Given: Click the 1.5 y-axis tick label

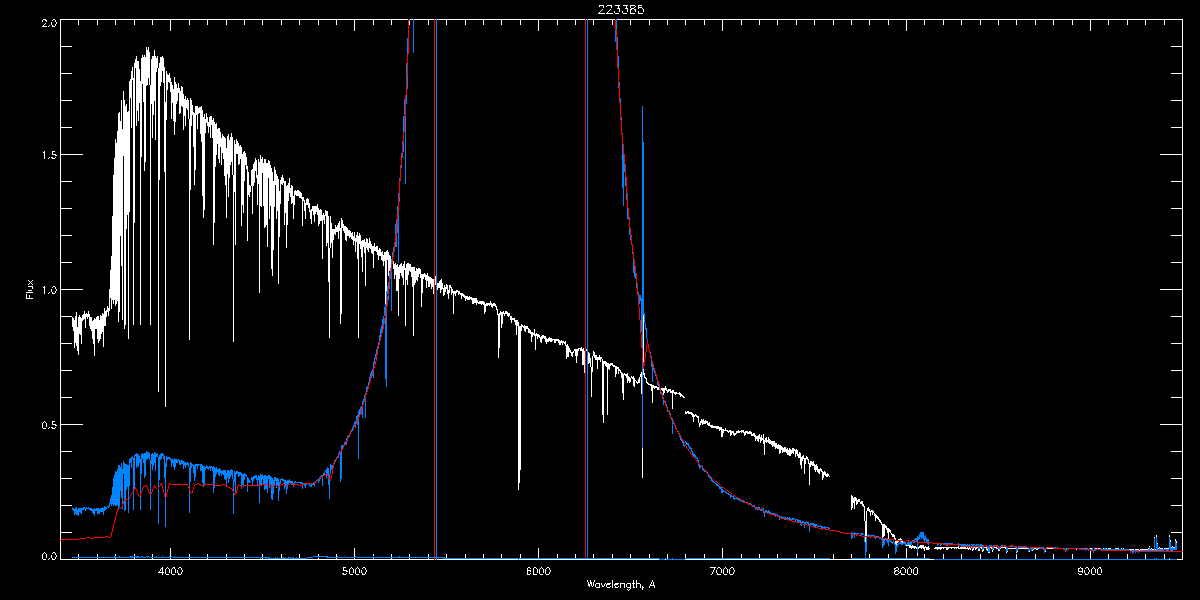Looking at the screenshot, I should point(47,155).
